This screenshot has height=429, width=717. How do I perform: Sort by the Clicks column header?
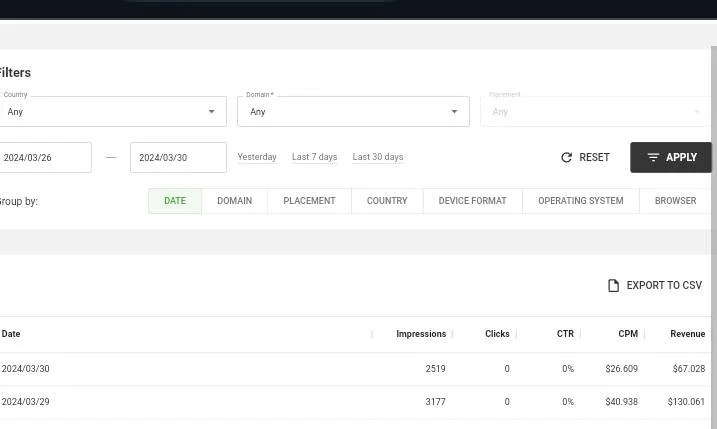[x=498, y=334]
